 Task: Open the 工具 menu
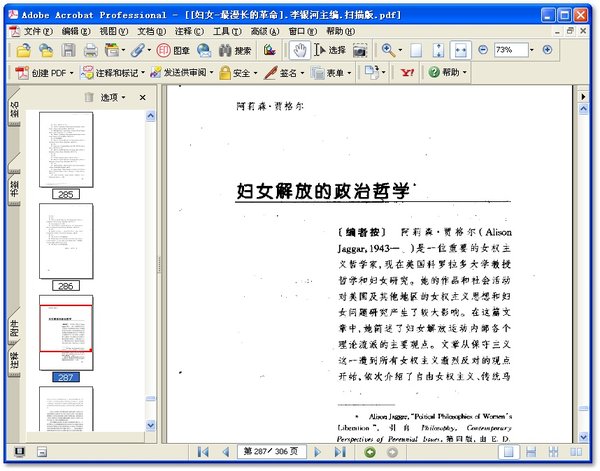point(227,31)
